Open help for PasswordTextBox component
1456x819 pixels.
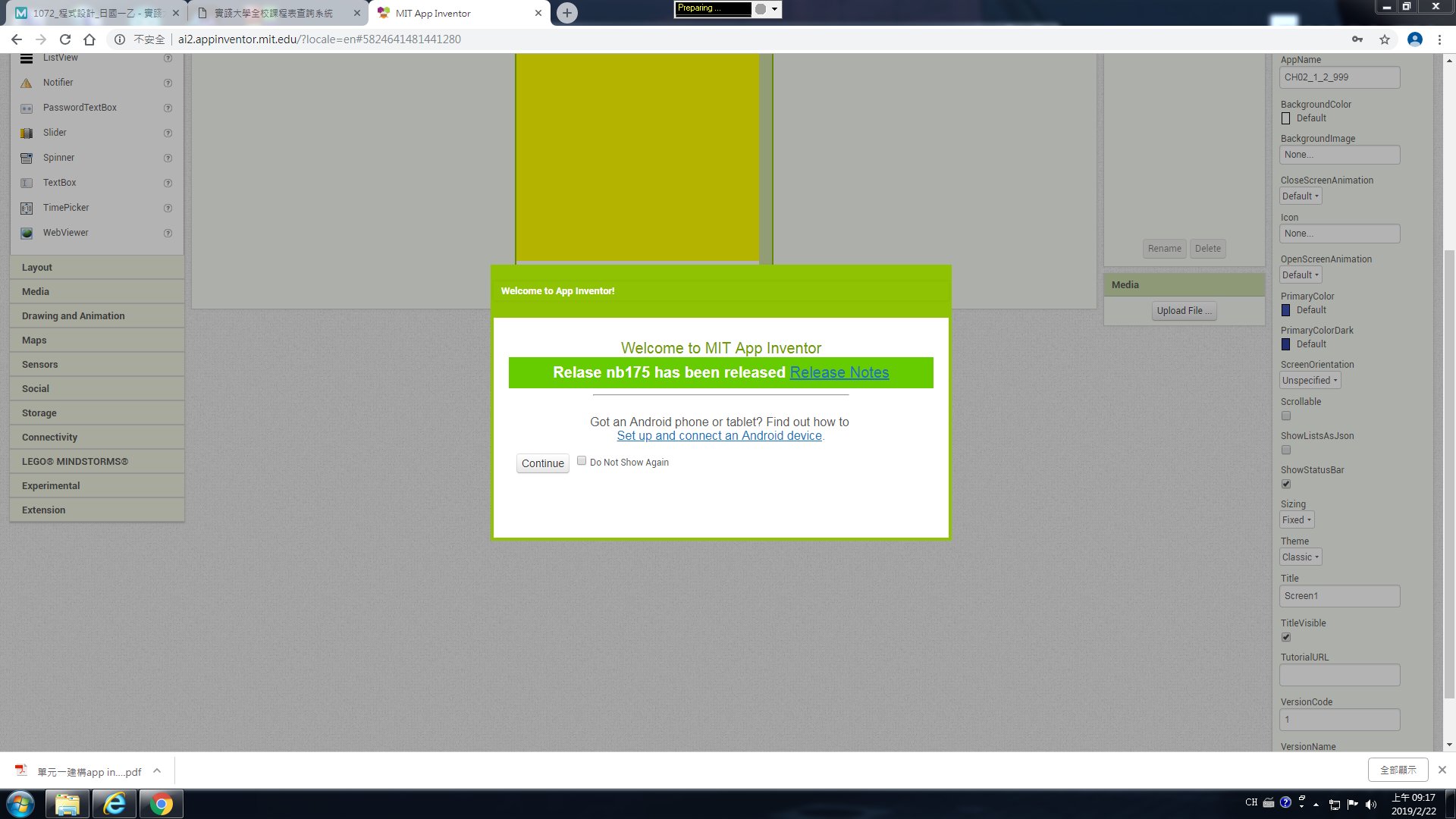[x=168, y=108]
